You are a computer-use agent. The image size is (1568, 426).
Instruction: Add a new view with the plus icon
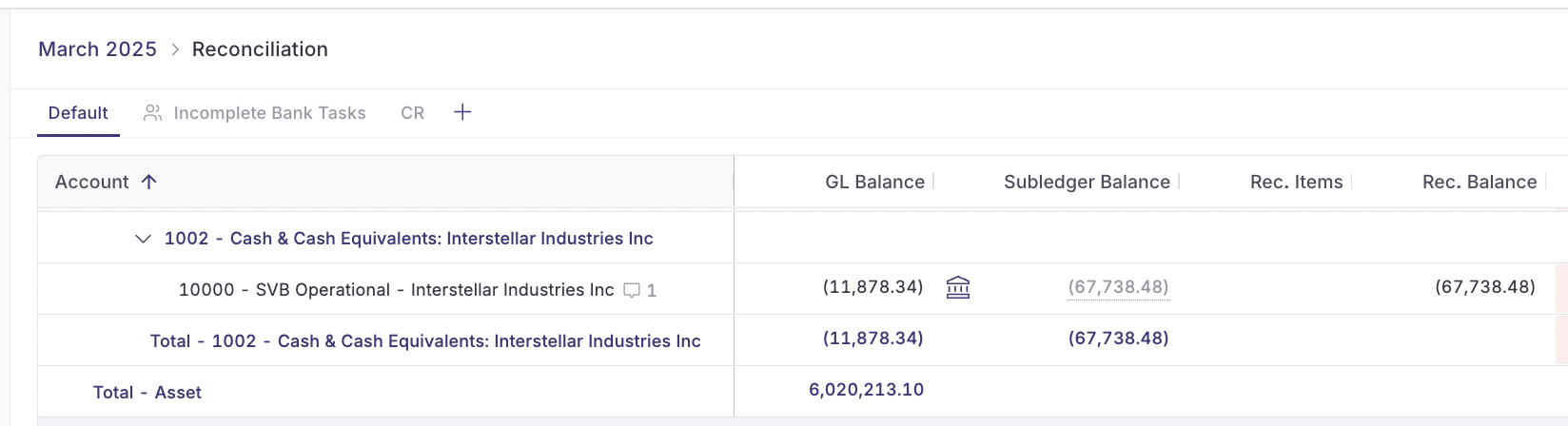[462, 112]
